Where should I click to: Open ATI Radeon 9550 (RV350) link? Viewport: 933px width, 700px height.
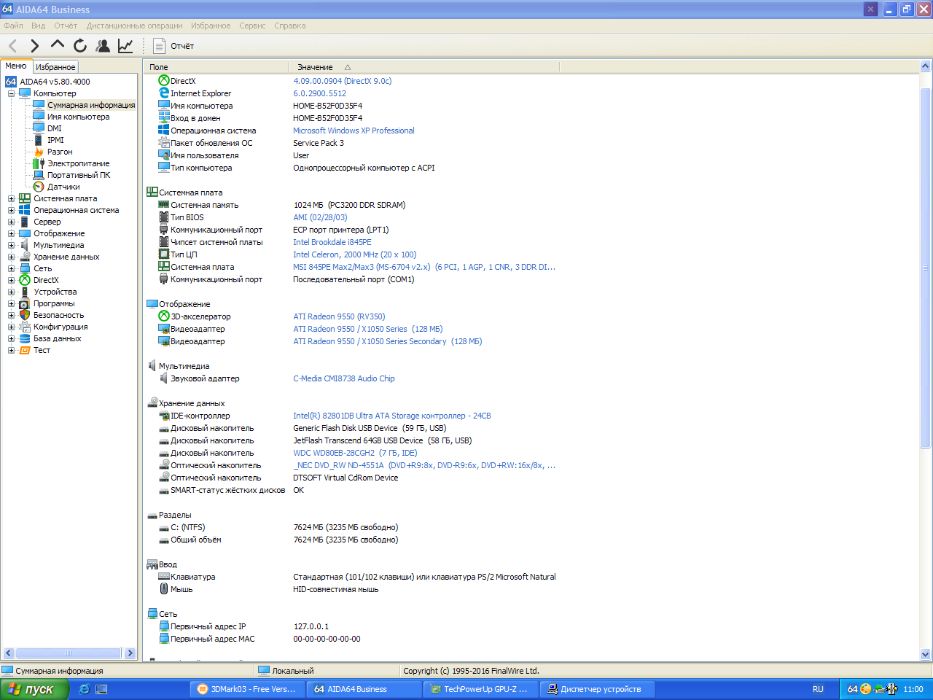click(339, 317)
